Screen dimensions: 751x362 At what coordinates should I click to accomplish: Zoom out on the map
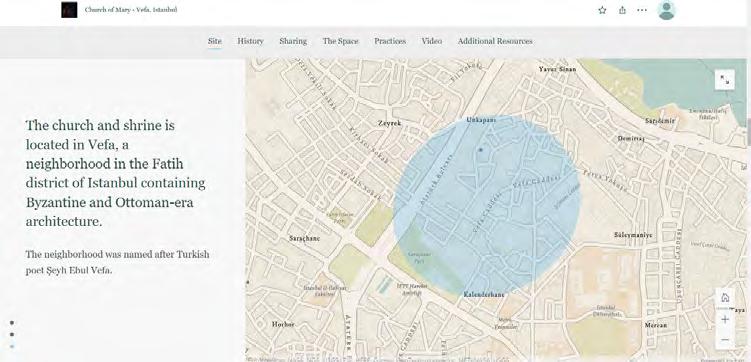pyautogui.click(x=725, y=339)
